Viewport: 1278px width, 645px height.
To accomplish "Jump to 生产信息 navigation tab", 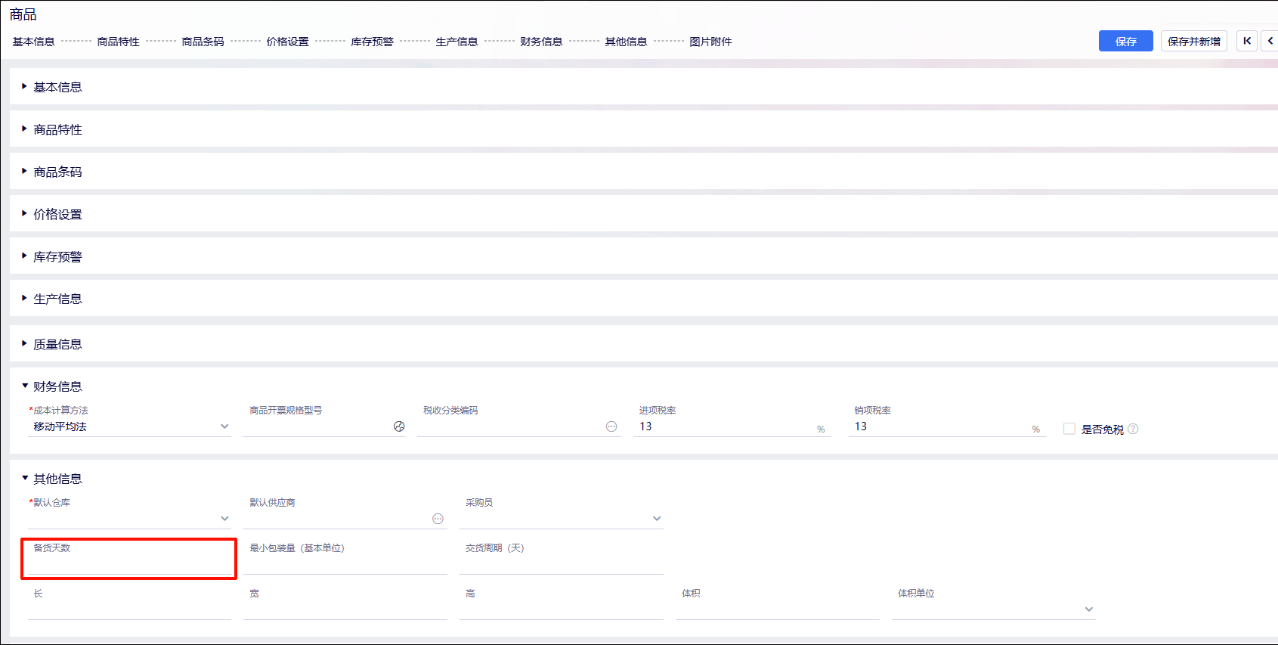I will [x=457, y=42].
